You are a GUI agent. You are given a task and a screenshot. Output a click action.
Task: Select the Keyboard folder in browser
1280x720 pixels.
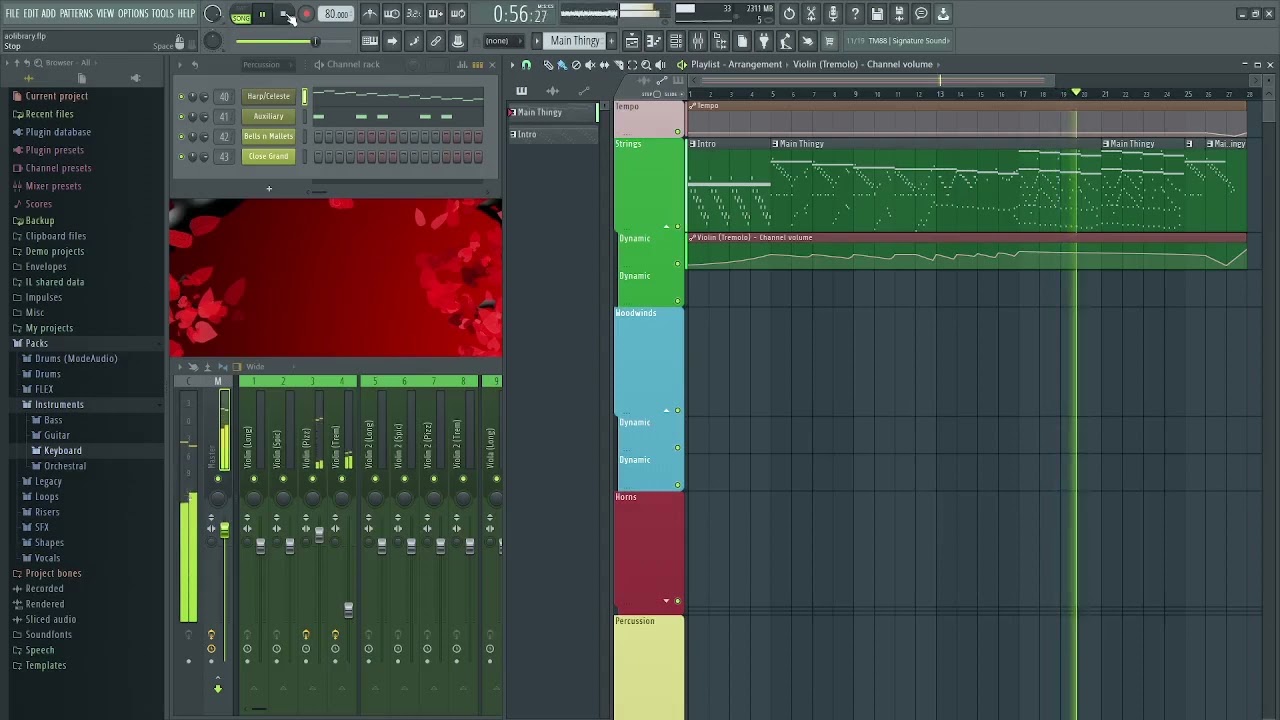click(x=62, y=450)
